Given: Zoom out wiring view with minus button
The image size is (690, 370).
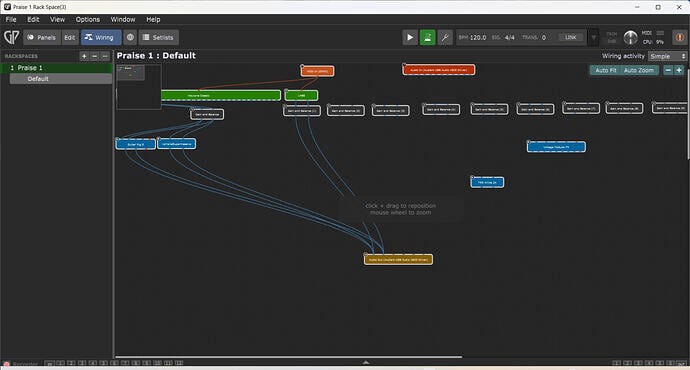Looking at the screenshot, I should pyautogui.click(x=668, y=70).
